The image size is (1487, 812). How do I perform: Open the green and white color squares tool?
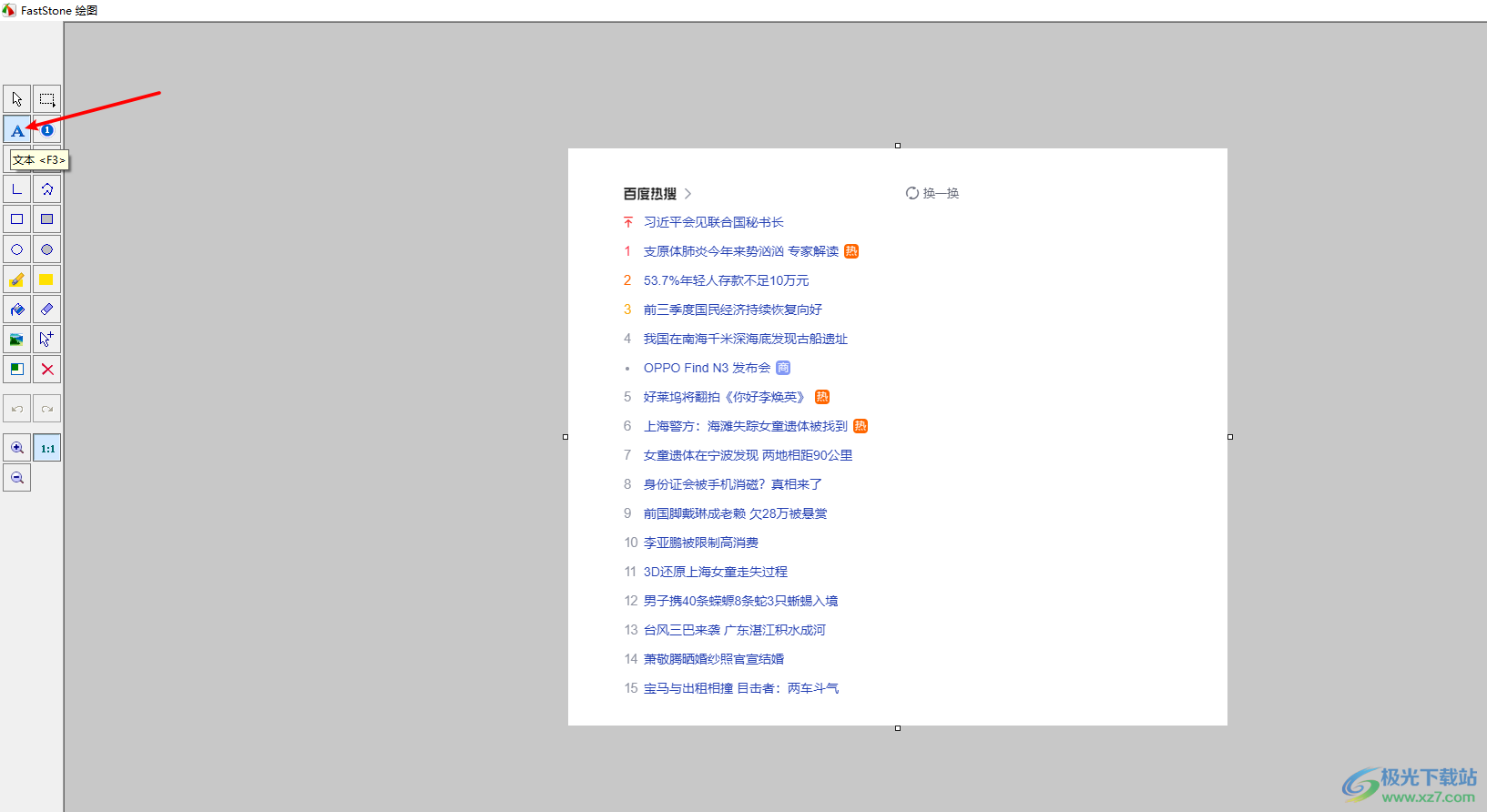point(17,370)
